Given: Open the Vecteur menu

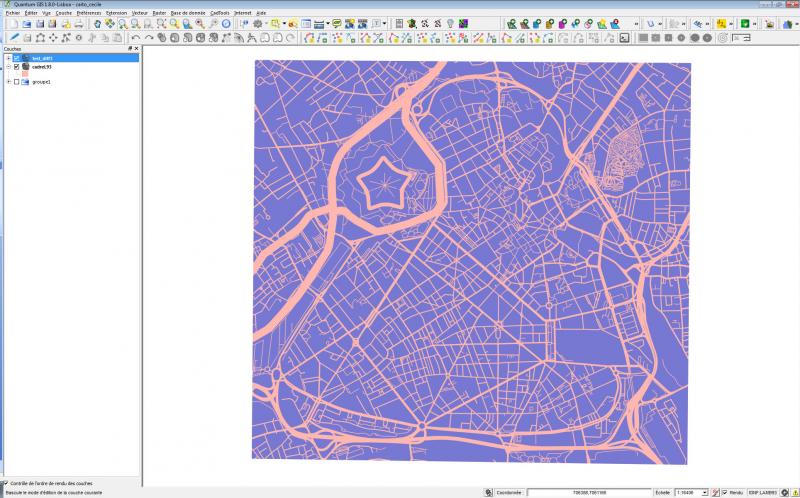Looking at the screenshot, I should pyautogui.click(x=140, y=12).
